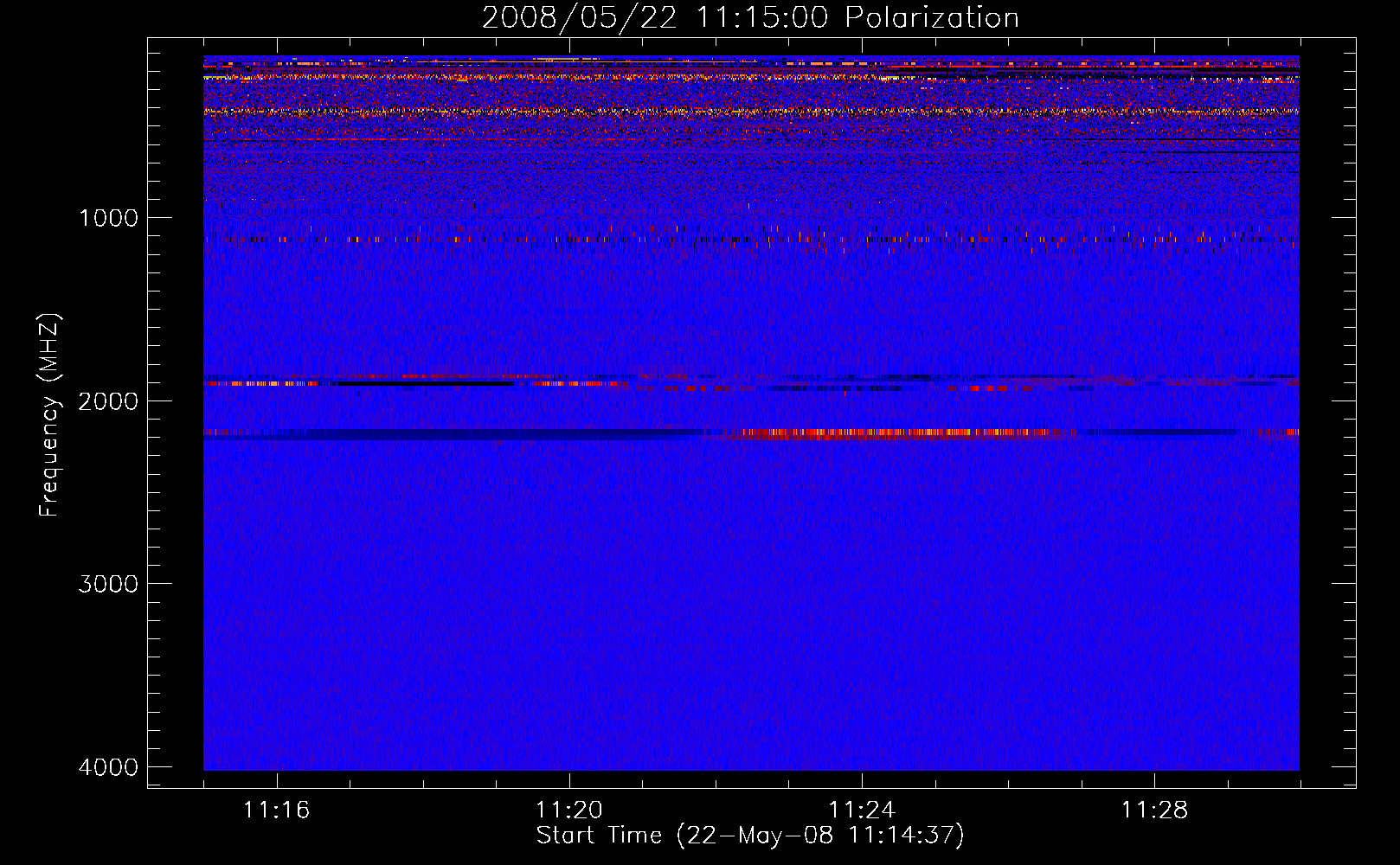This screenshot has width=1400, height=865.
Task: Click the 3000 frequency tick label
Action: tap(109, 584)
